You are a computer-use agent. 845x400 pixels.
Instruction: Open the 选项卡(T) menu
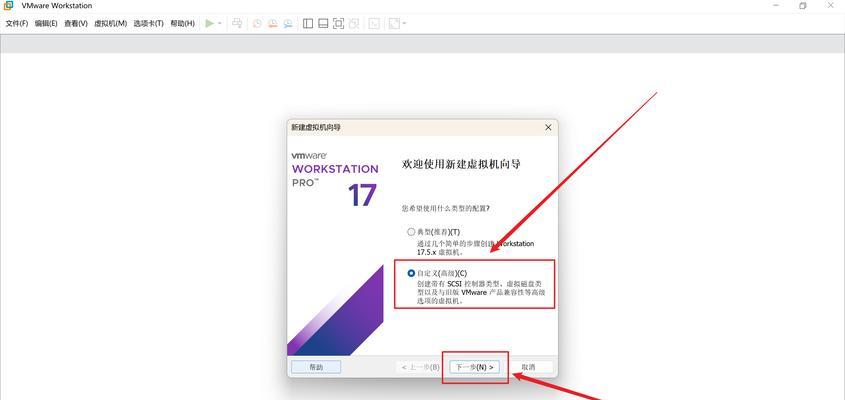(149, 24)
